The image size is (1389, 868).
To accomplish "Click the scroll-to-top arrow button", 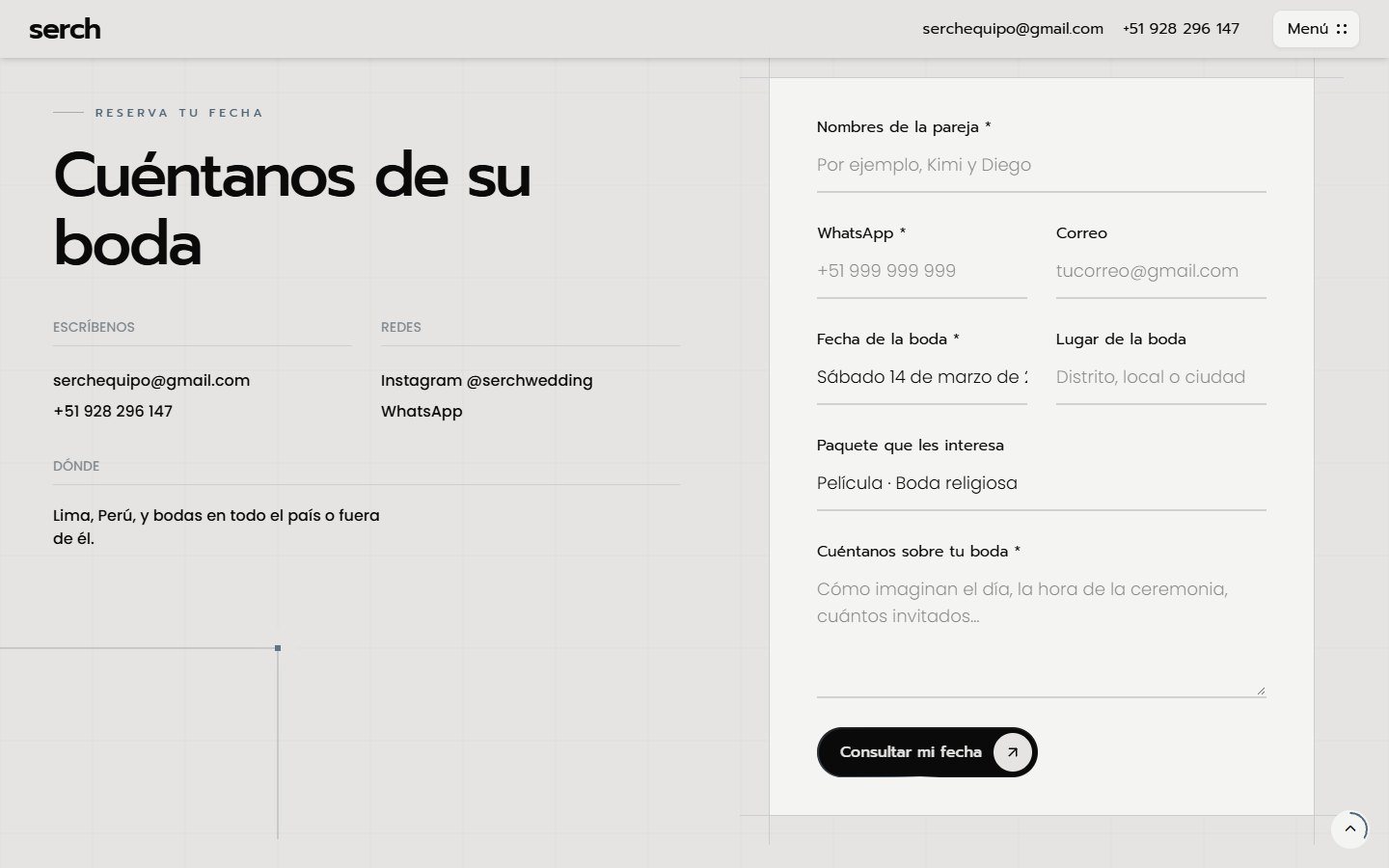I will tap(1349, 828).
